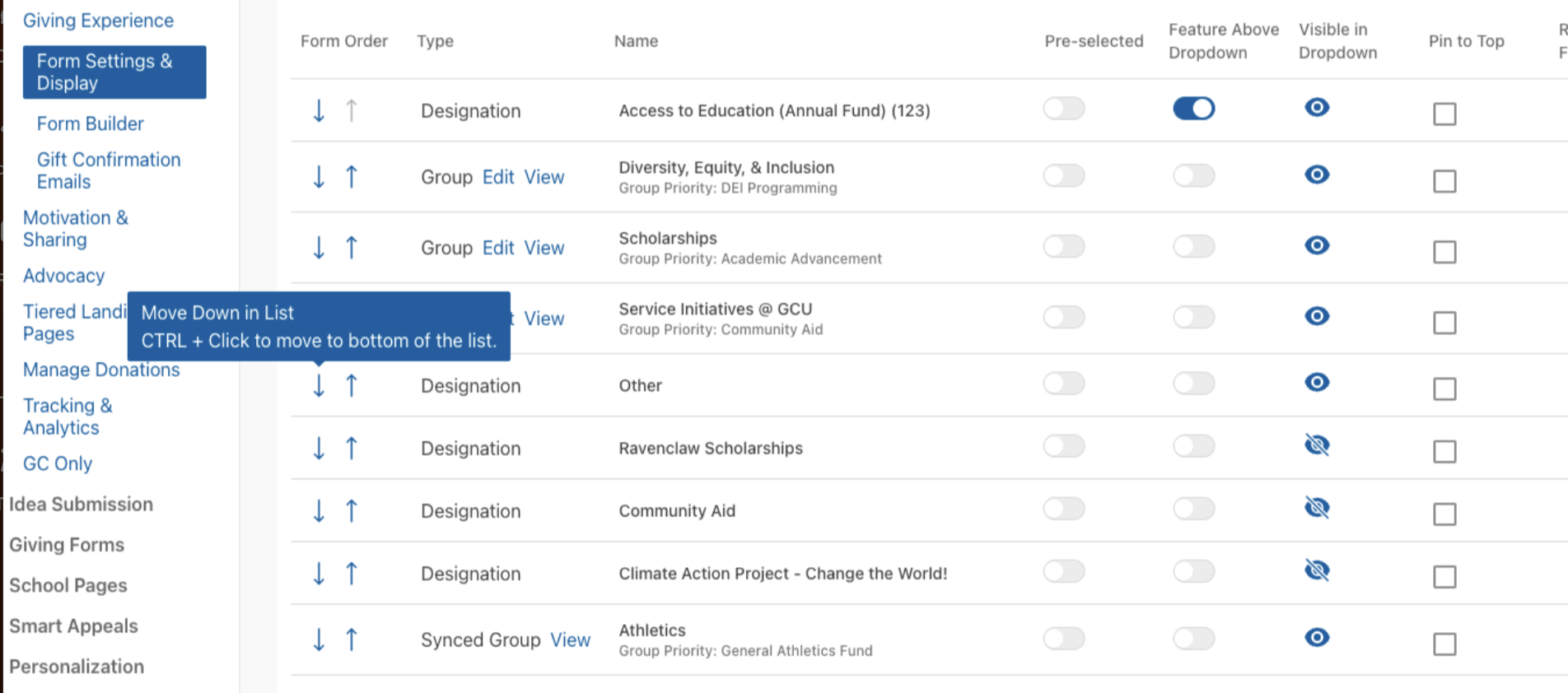1568x693 pixels.
Task: Move Diversity, Equity, & Inclusion row up
Action: tap(352, 177)
